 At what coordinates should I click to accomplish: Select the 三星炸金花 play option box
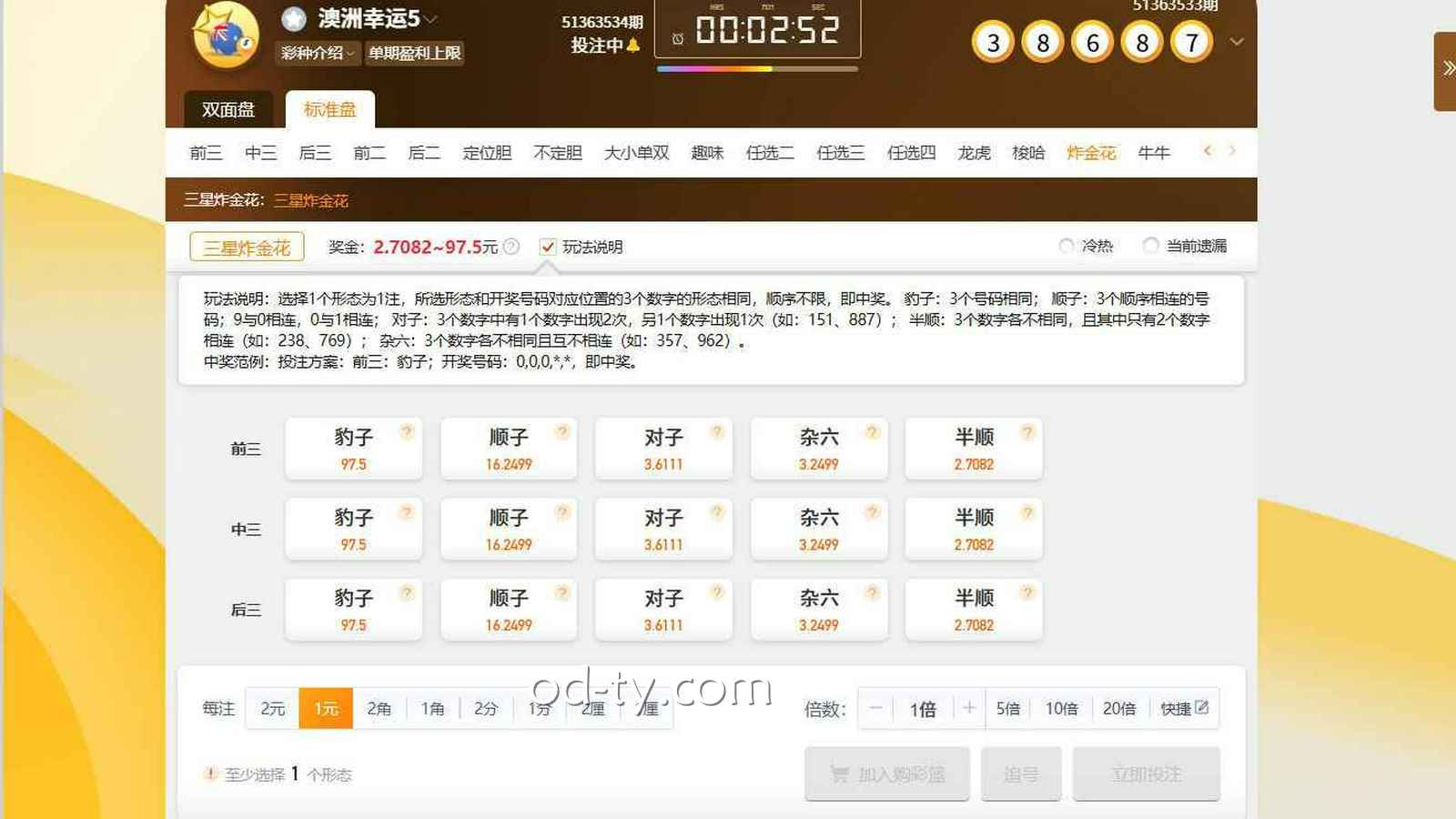(247, 247)
